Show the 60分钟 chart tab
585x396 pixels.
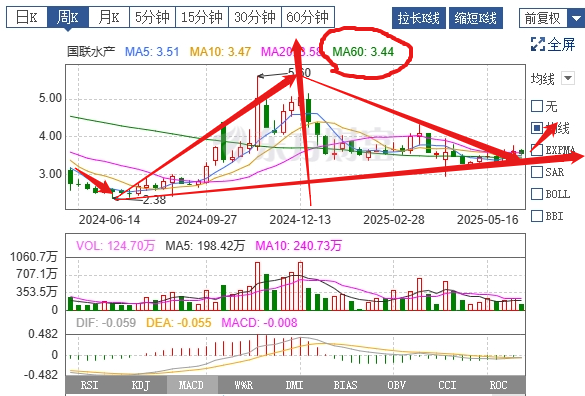[x=308, y=17]
